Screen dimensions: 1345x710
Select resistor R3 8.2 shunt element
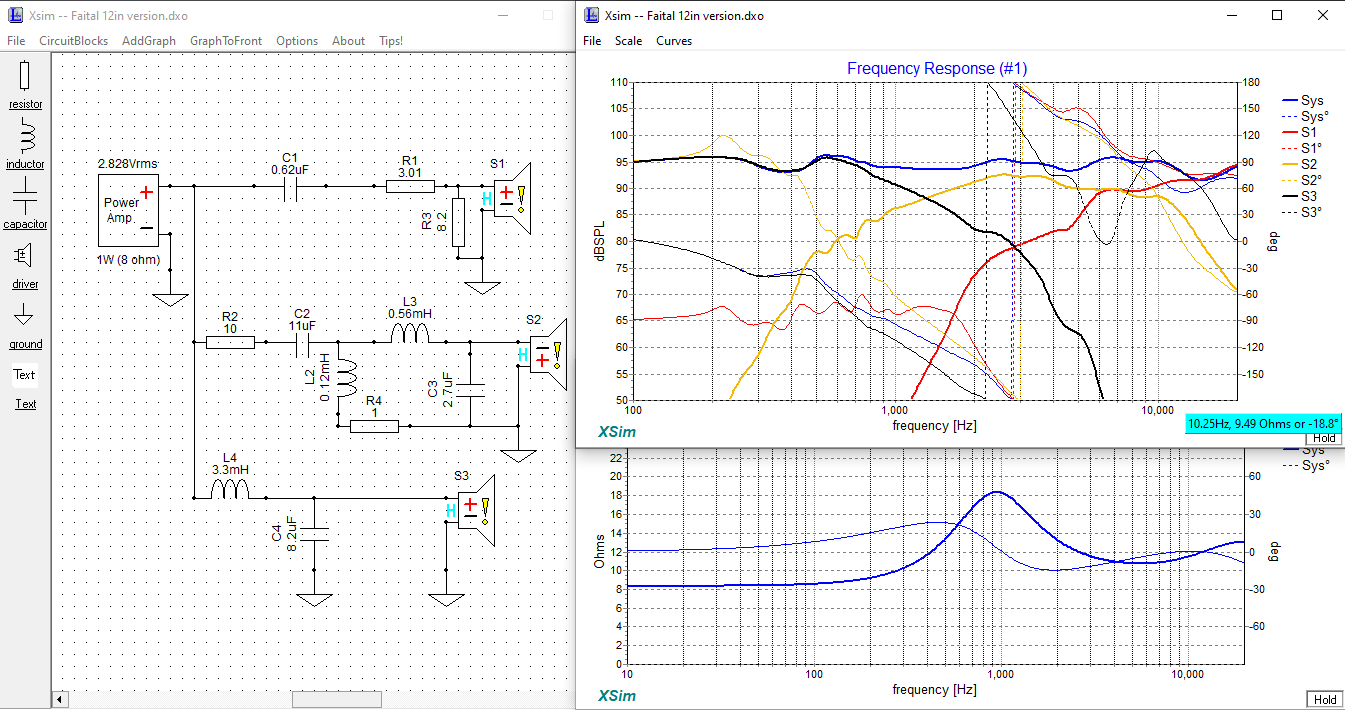tap(458, 223)
